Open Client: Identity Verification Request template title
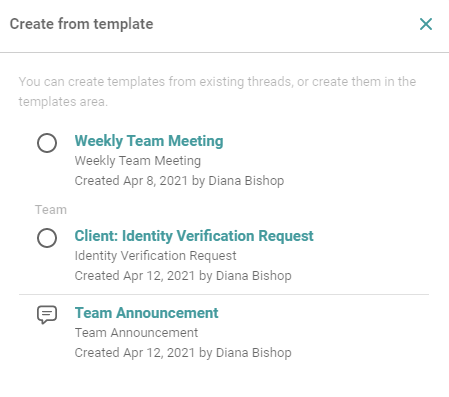449x397 pixels. tap(194, 236)
